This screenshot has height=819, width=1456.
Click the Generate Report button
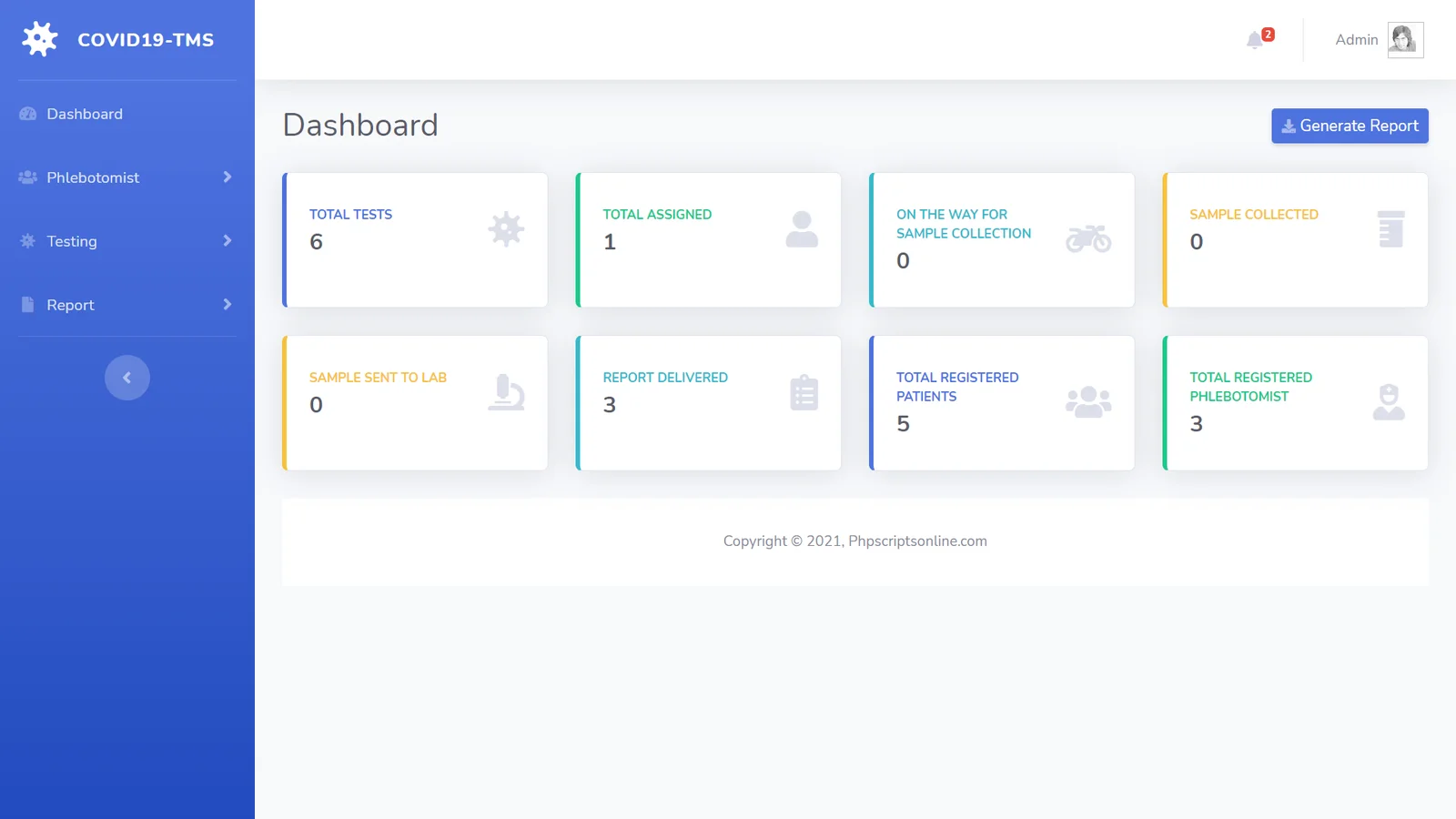pos(1350,126)
